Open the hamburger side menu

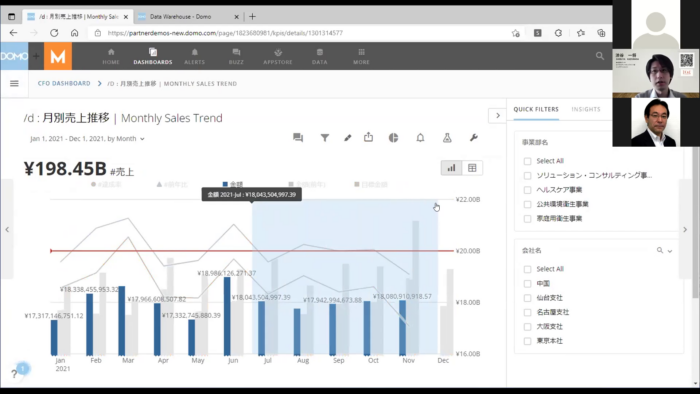coord(14,83)
